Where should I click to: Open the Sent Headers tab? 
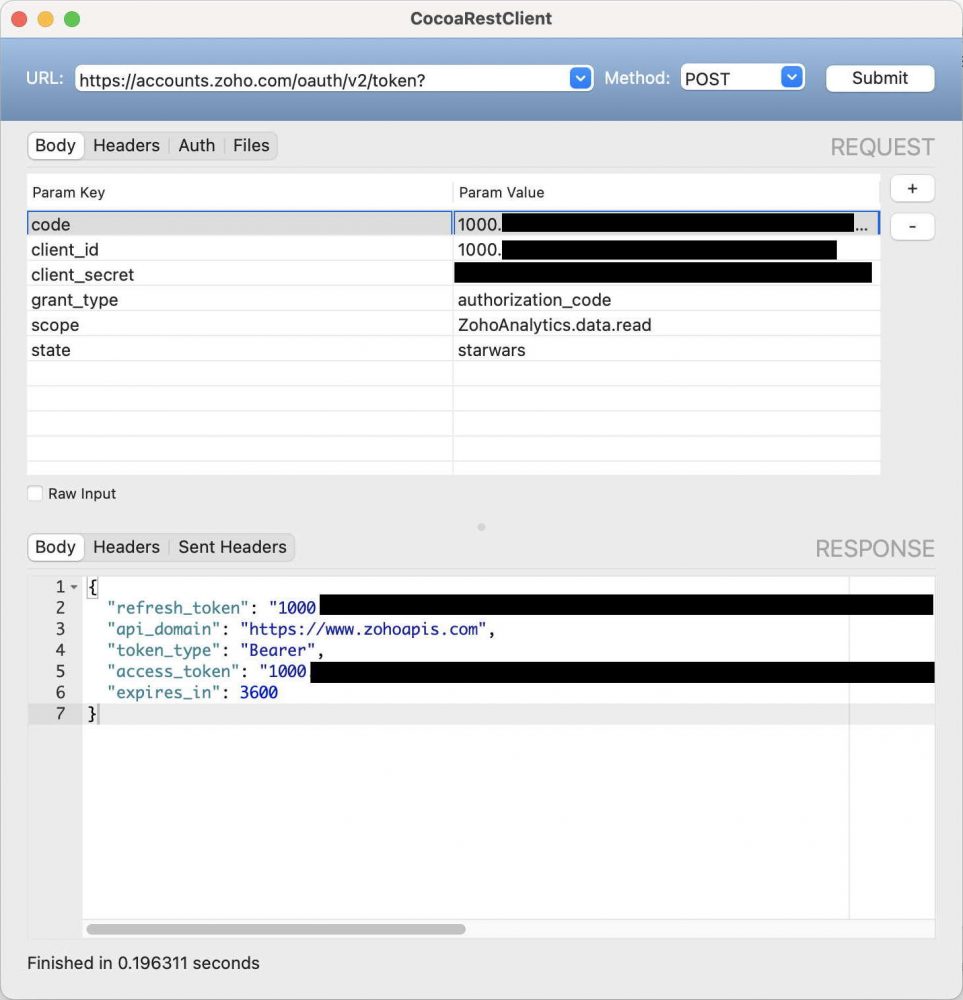[232, 547]
